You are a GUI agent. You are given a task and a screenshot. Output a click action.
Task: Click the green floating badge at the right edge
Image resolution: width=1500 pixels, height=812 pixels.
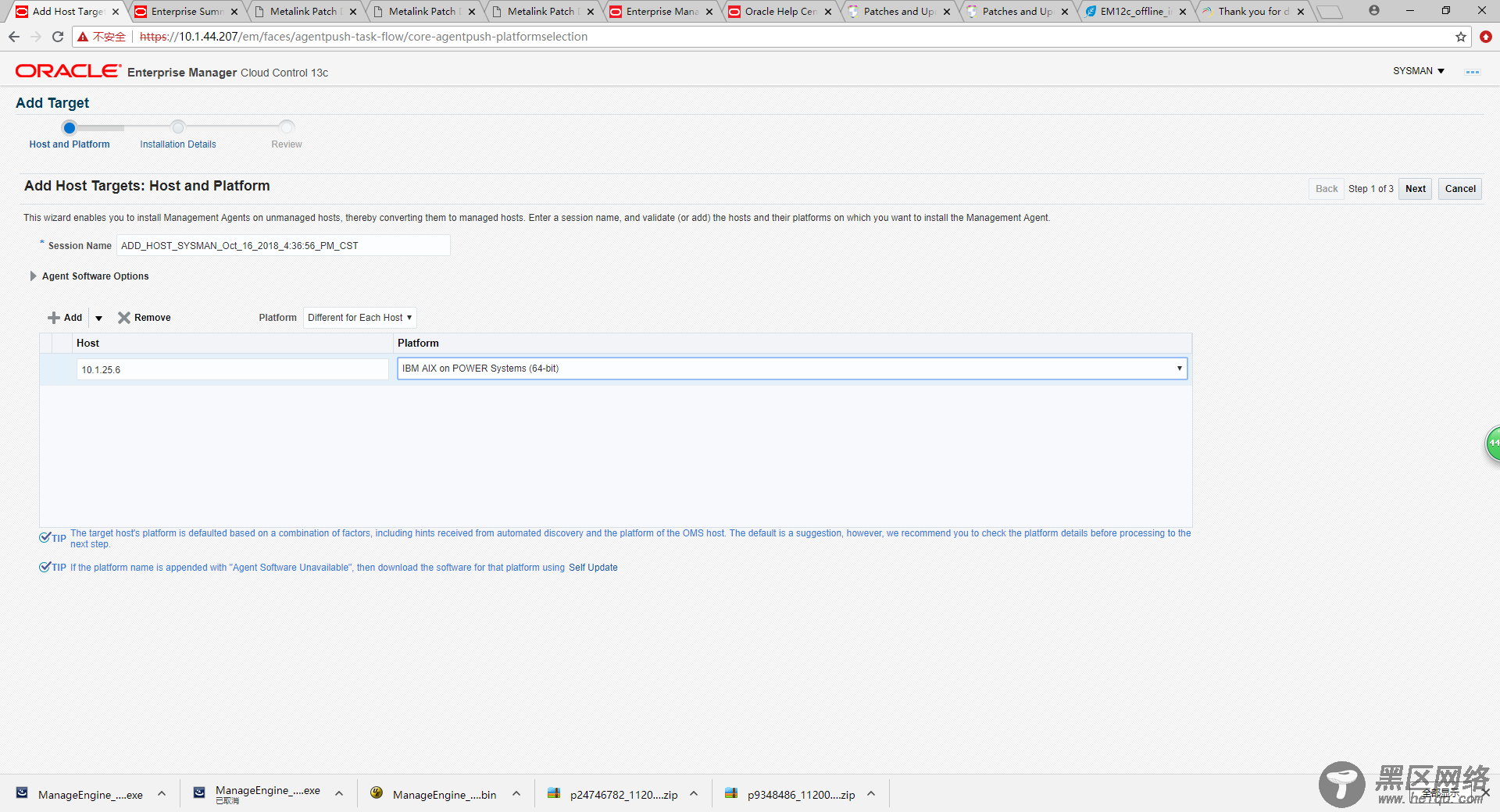tap(1493, 443)
